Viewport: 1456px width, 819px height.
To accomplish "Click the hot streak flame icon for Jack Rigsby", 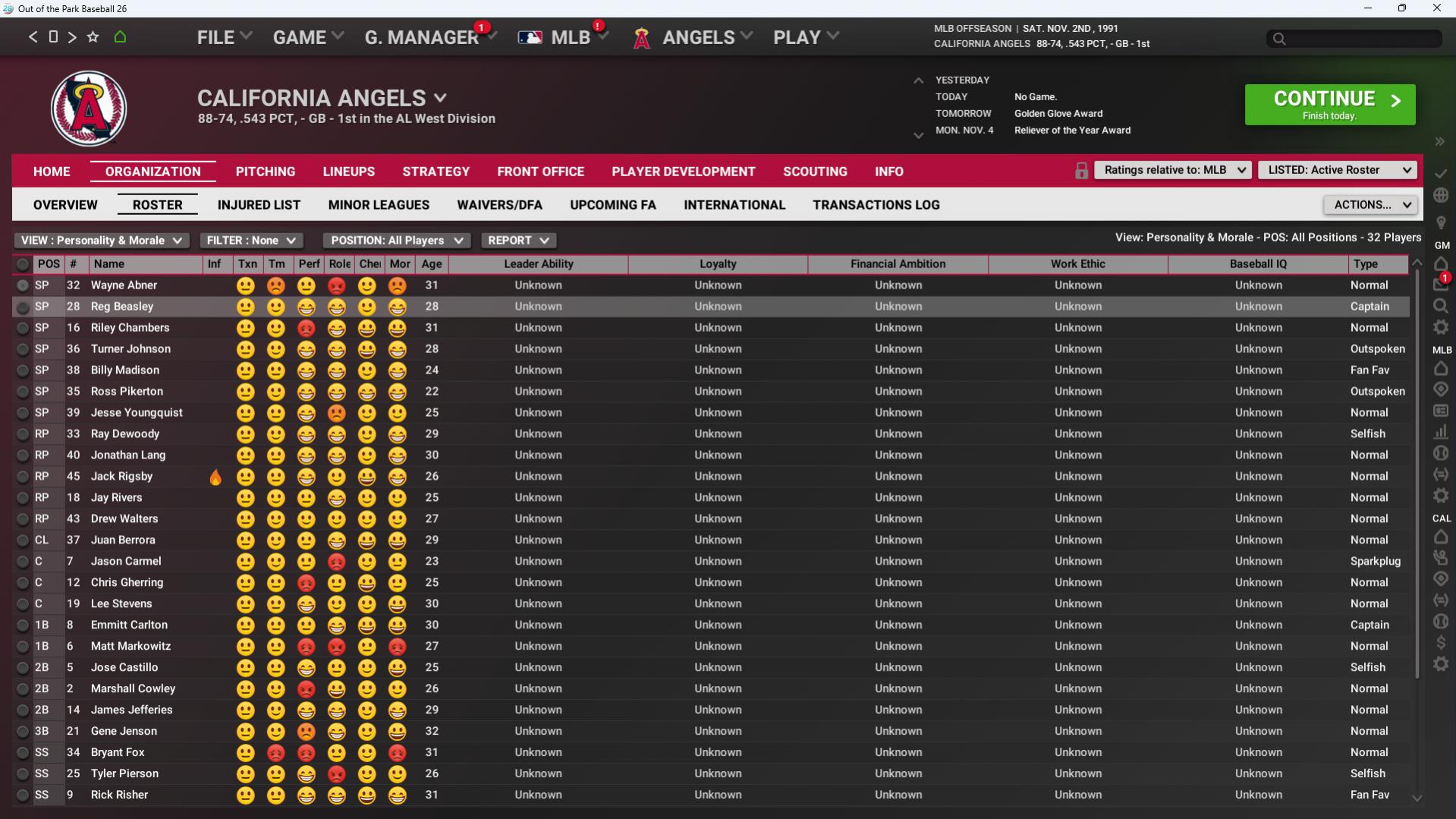I will pyautogui.click(x=215, y=477).
